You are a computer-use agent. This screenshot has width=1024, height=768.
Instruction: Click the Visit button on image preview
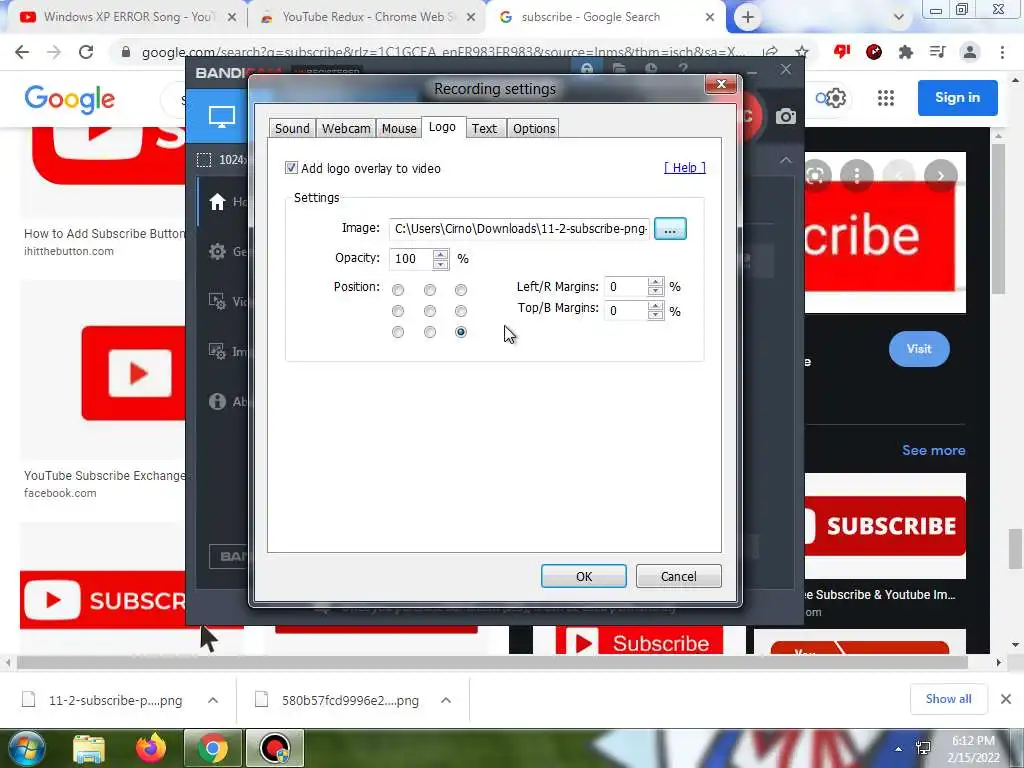click(919, 349)
